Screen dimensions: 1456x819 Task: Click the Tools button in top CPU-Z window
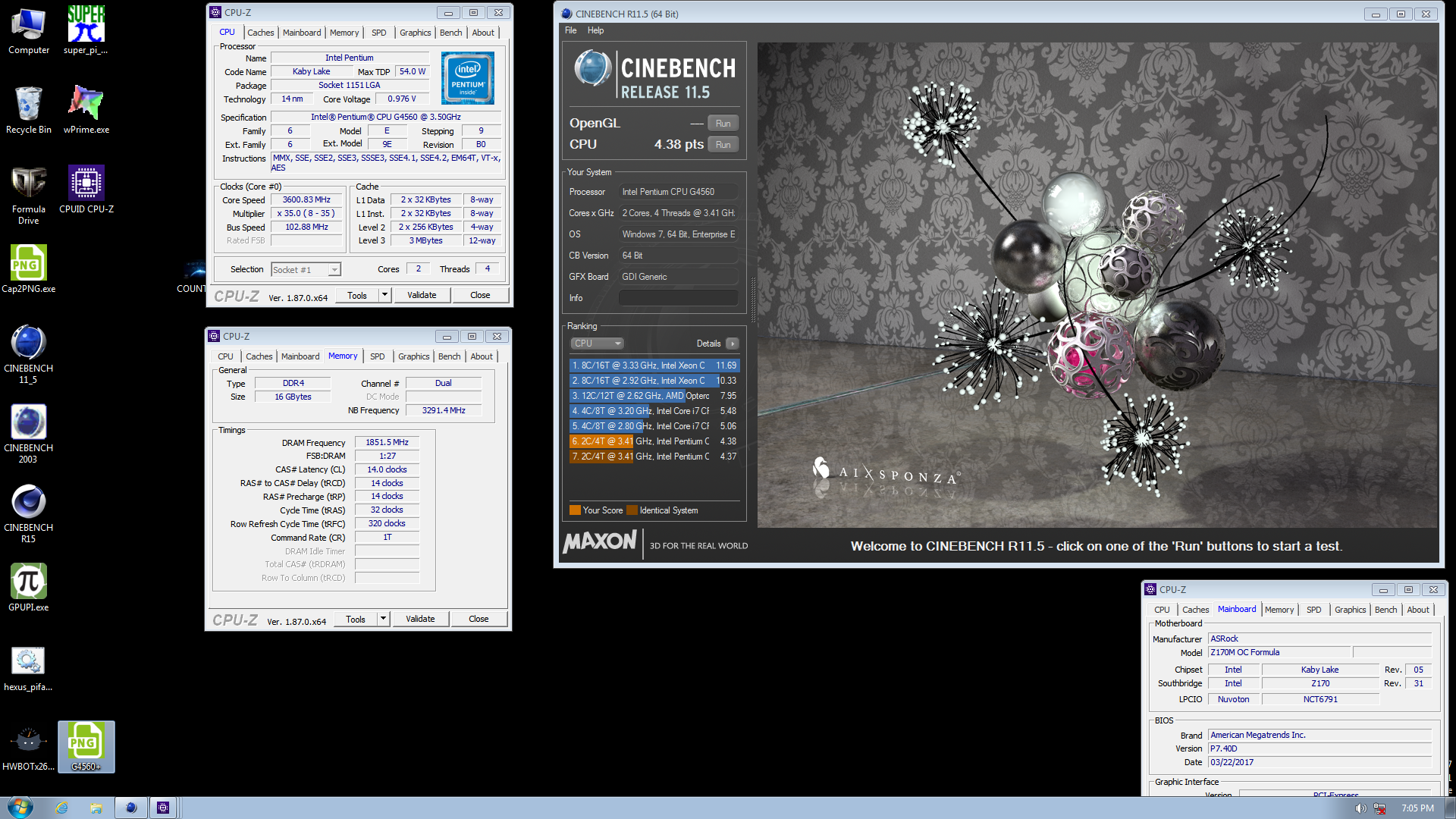[357, 295]
